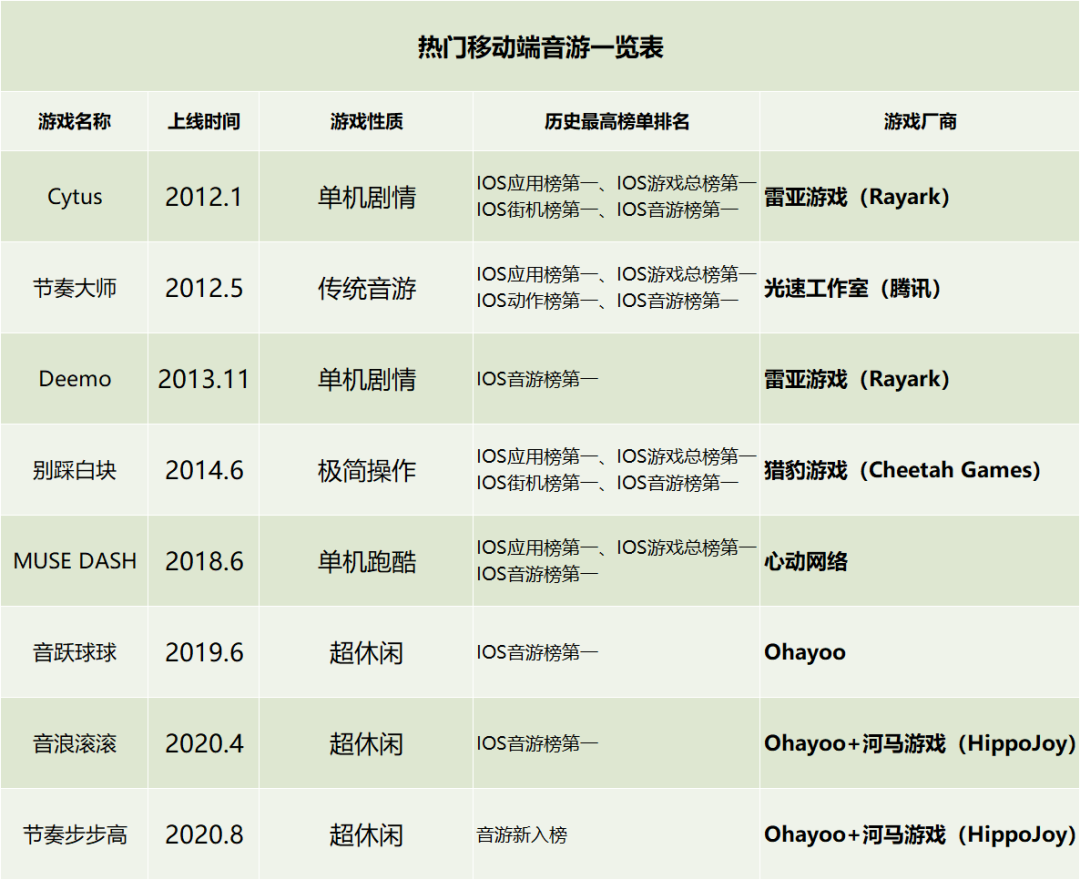Click the 节奏步步高 game name cell

pyautogui.click(x=74, y=835)
